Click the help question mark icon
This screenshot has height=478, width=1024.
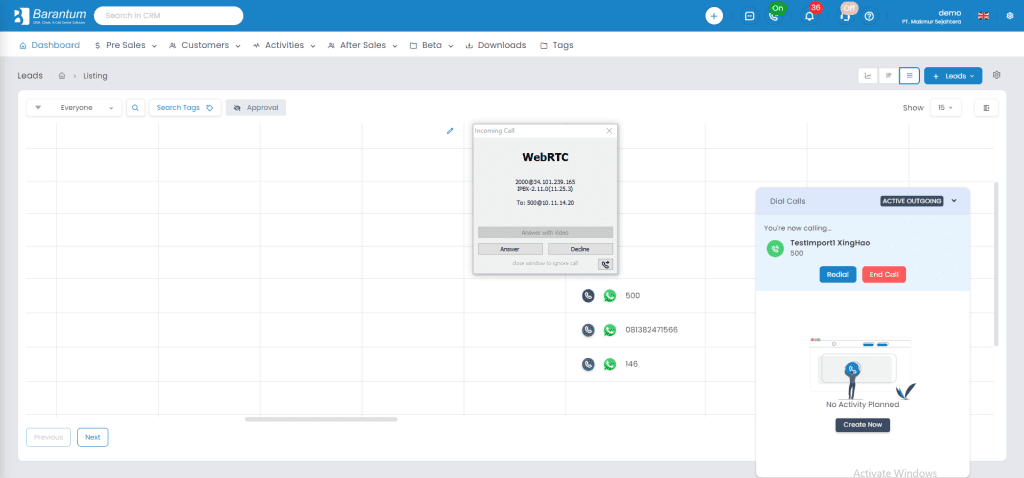pos(869,16)
